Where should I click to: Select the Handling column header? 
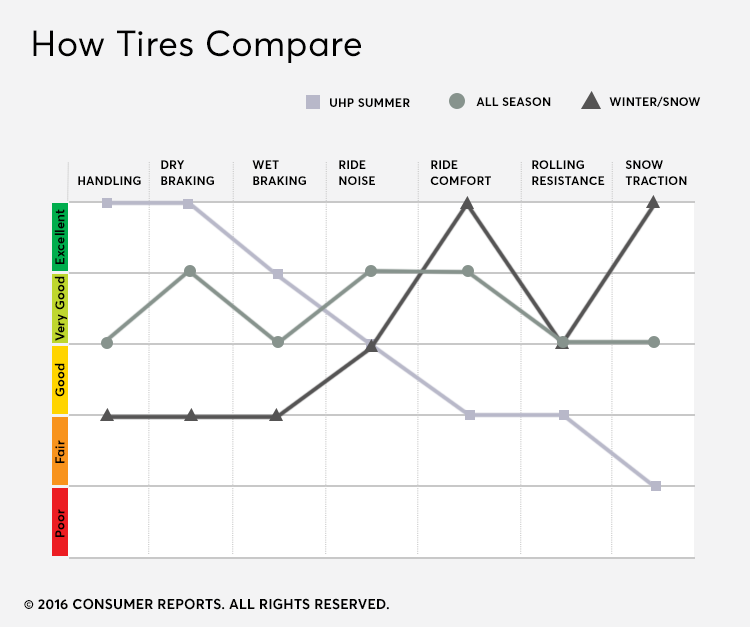[x=109, y=181]
